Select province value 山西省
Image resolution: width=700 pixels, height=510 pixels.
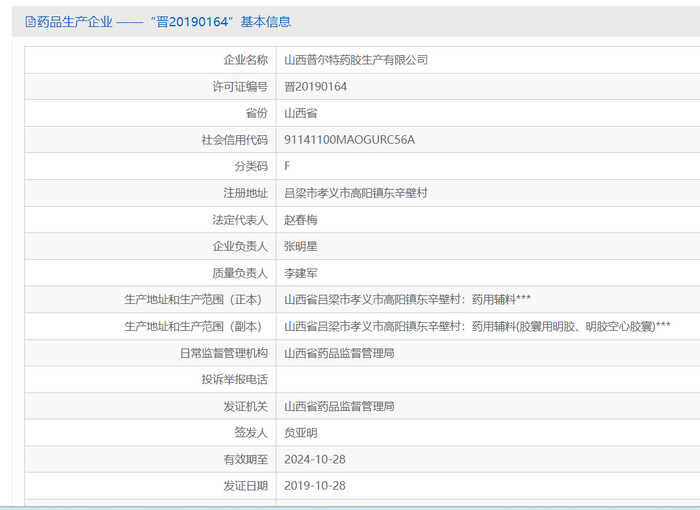300,113
